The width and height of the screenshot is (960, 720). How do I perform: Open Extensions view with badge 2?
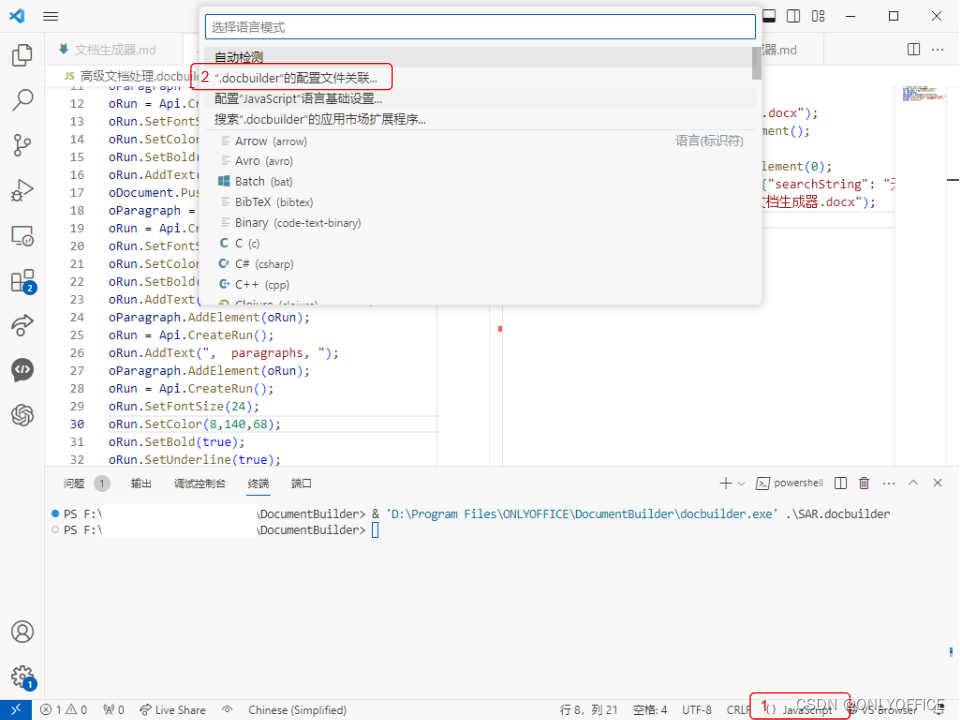22,281
